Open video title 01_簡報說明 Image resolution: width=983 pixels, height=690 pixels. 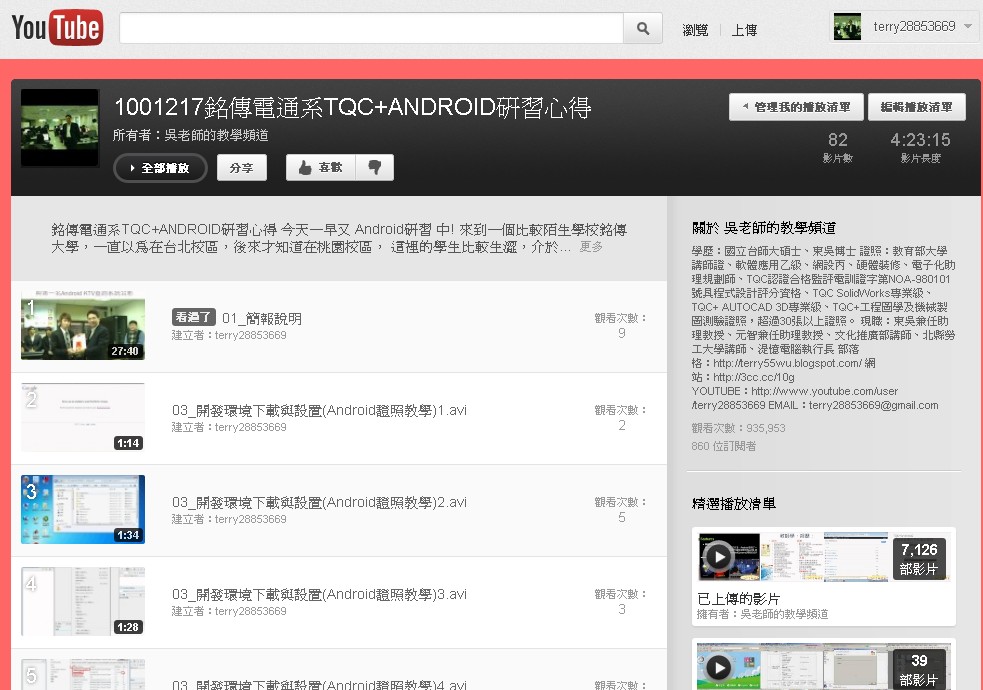[261, 318]
